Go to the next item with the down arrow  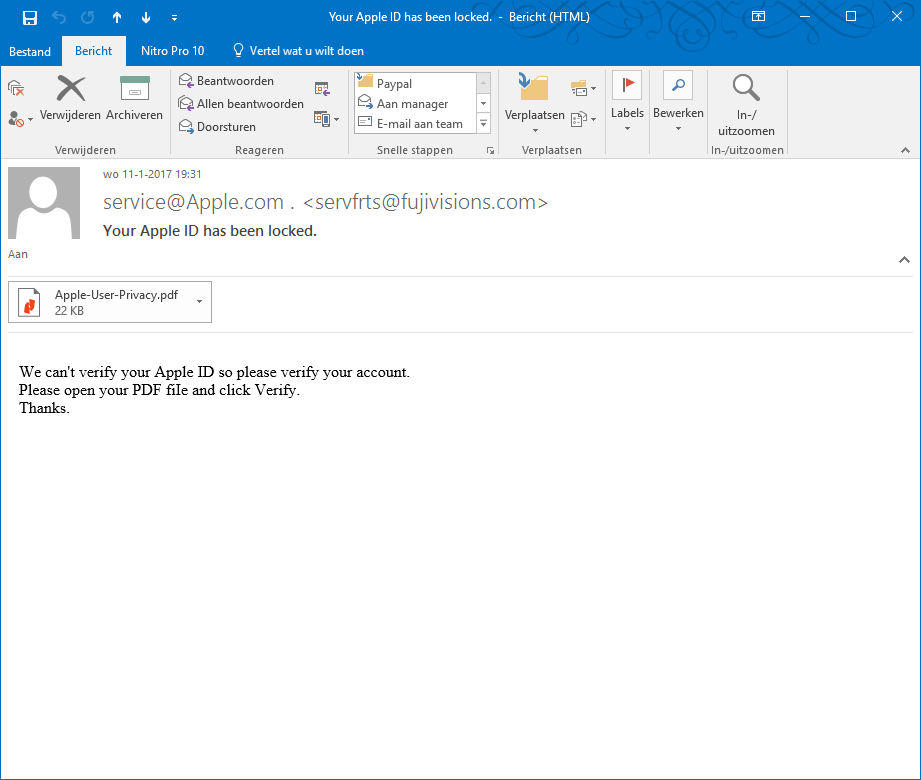click(x=146, y=18)
